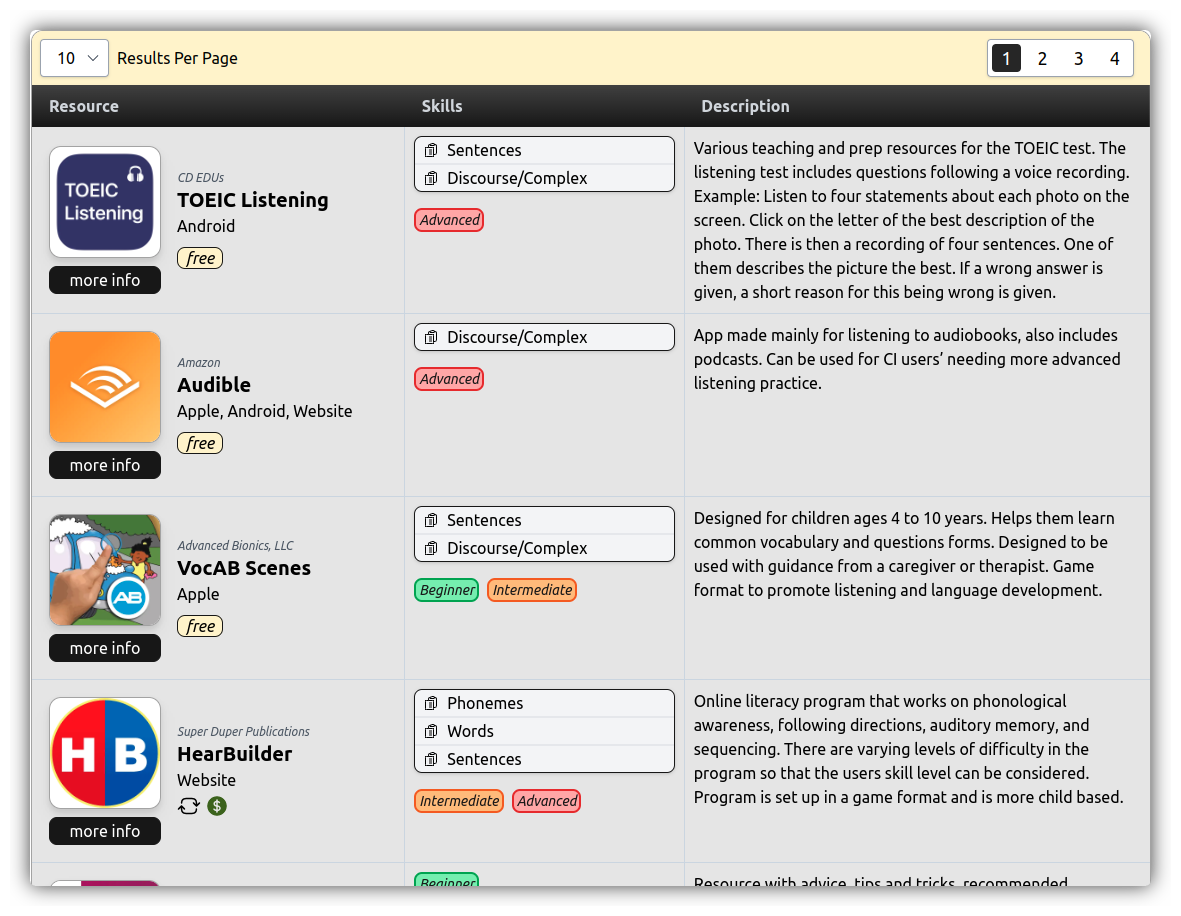Screen dimensions: 1181x916
Task: Click the Sentences skill icon for HearBuilder
Action: (431, 759)
